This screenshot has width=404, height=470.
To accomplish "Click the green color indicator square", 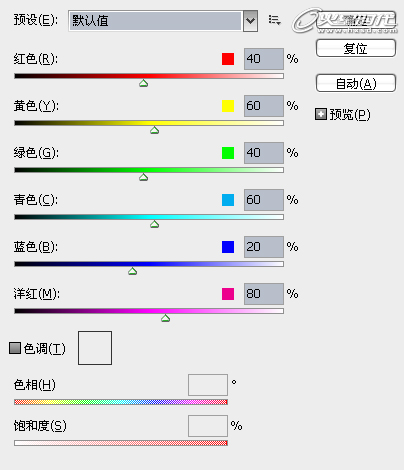I will [228, 153].
